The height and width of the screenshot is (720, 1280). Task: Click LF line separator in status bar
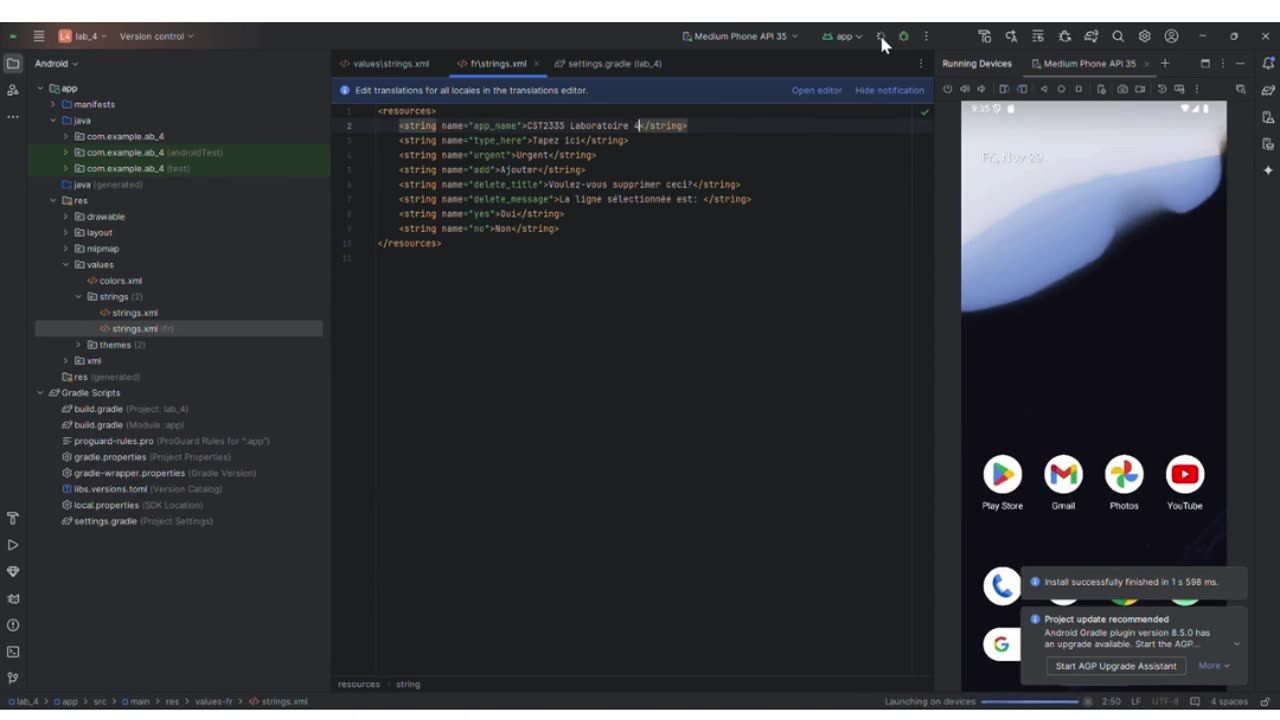coord(1136,701)
